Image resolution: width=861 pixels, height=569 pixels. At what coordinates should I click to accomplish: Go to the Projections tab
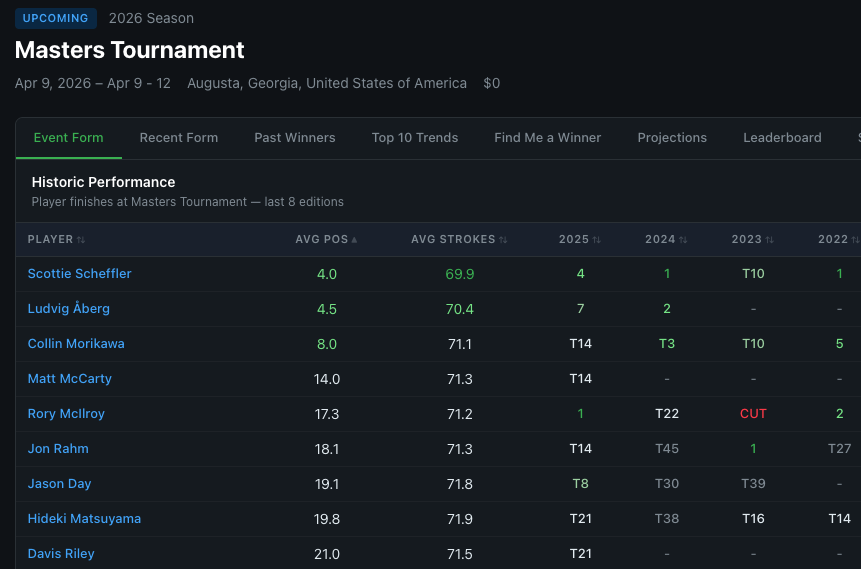pyautogui.click(x=672, y=138)
